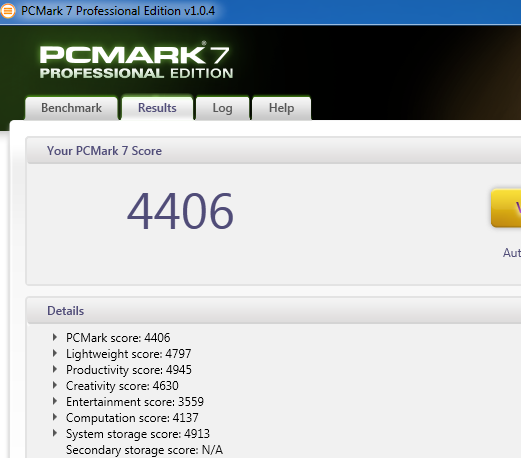This screenshot has width=521, height=458.
Task: Expand the PCMark score details
Action: [55, 337]
